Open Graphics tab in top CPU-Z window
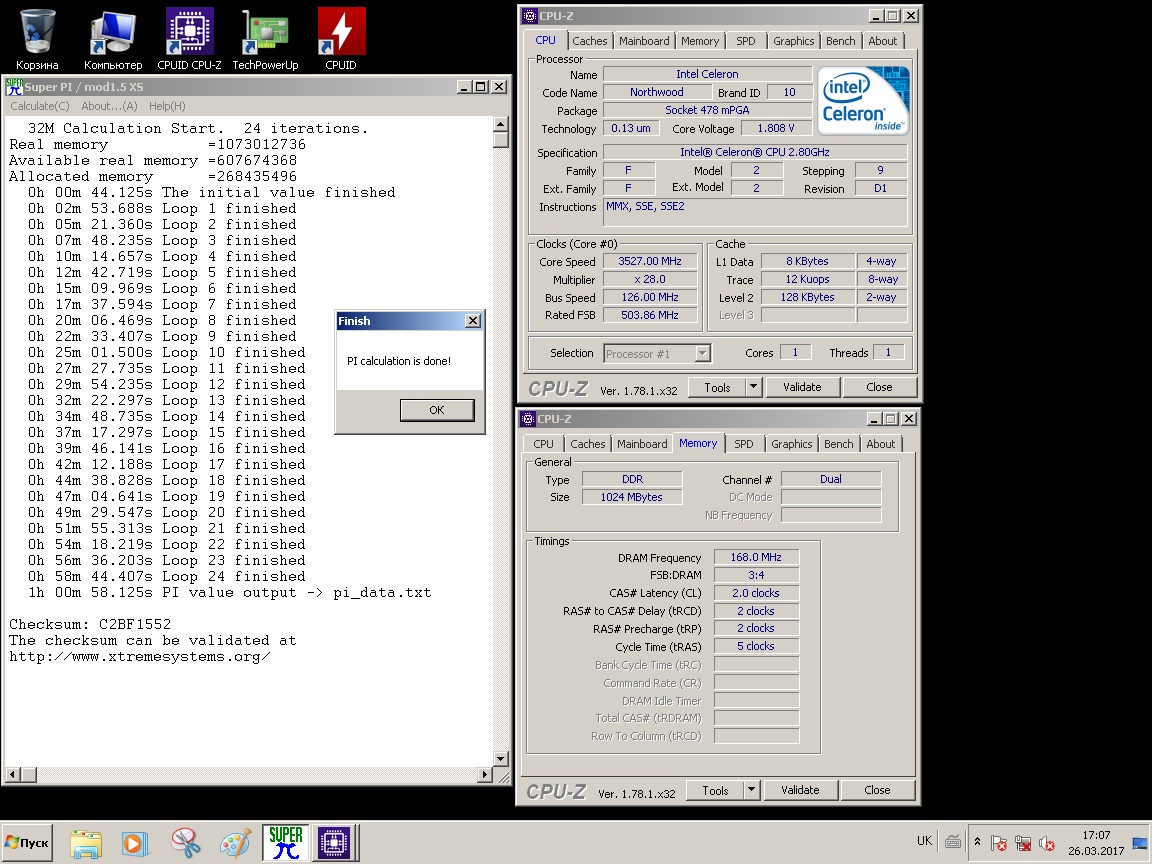Screen dimensions: 1152x864 793,41
